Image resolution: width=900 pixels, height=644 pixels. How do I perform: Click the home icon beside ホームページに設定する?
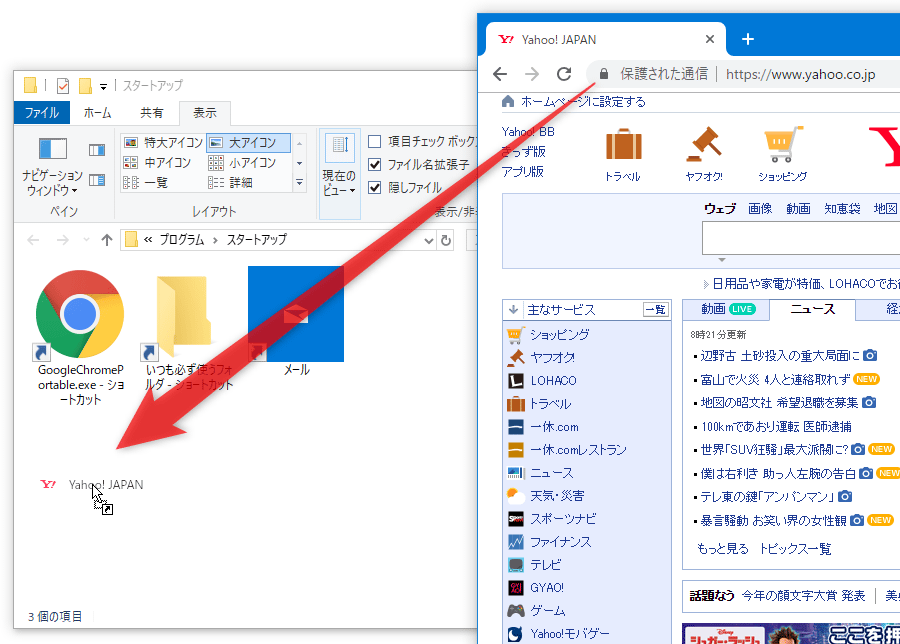(508, 102)
